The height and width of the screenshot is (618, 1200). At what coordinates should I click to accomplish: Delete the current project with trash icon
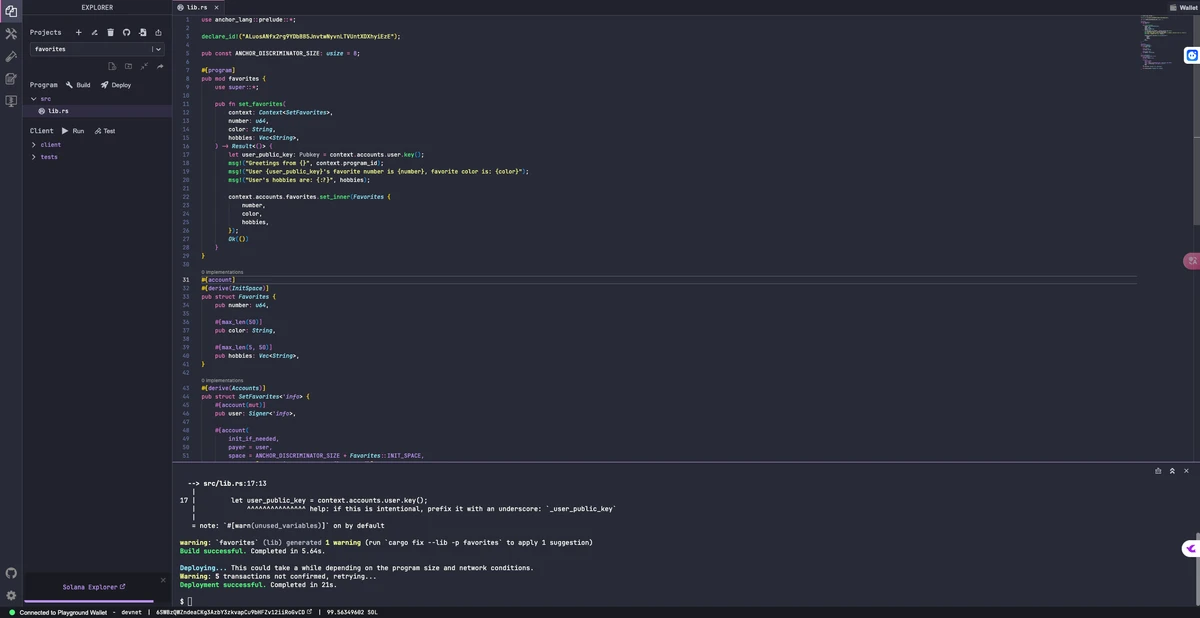point(110,32)
